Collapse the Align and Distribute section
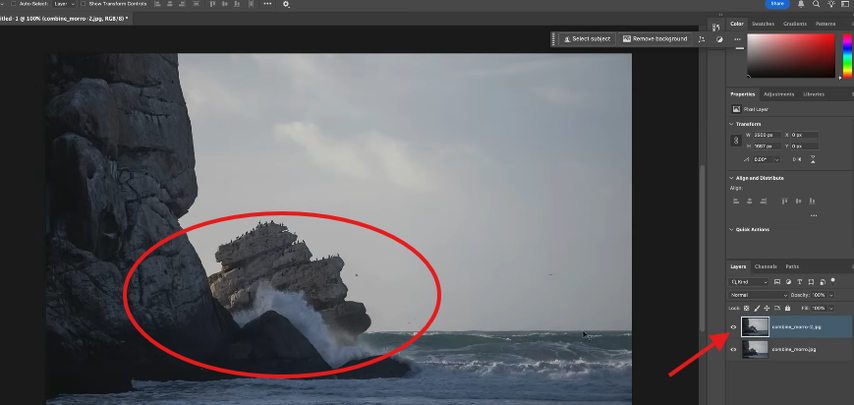 tap(731, 178)
